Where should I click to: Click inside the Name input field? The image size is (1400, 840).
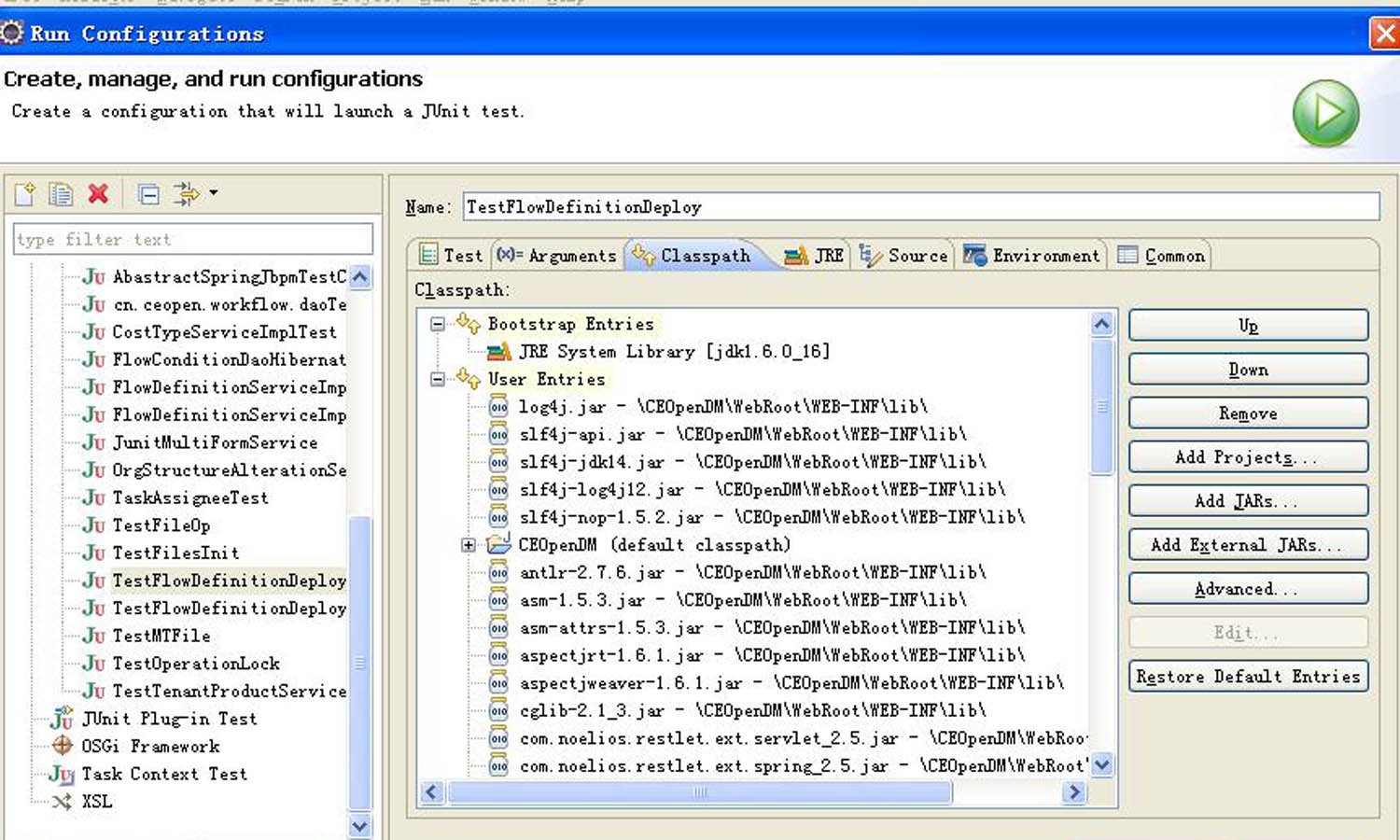click(840, 207)
